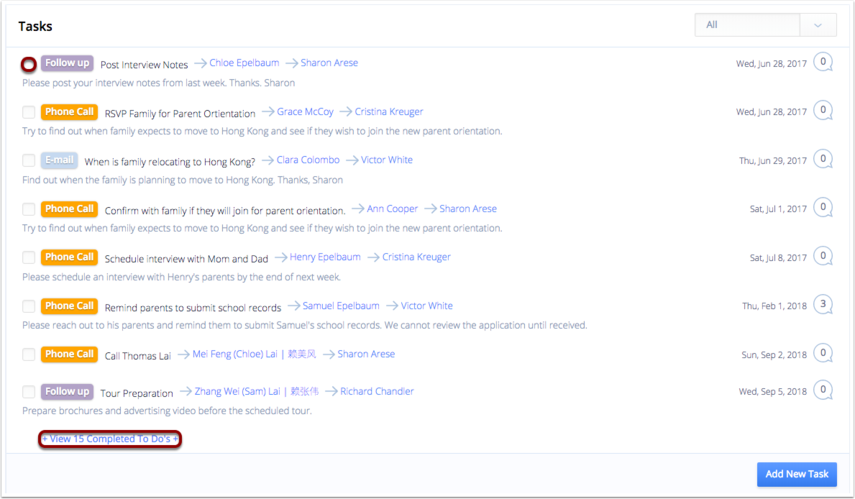
Task: Complete the Confirm with family task checkbox
Action: coord(29,209)
